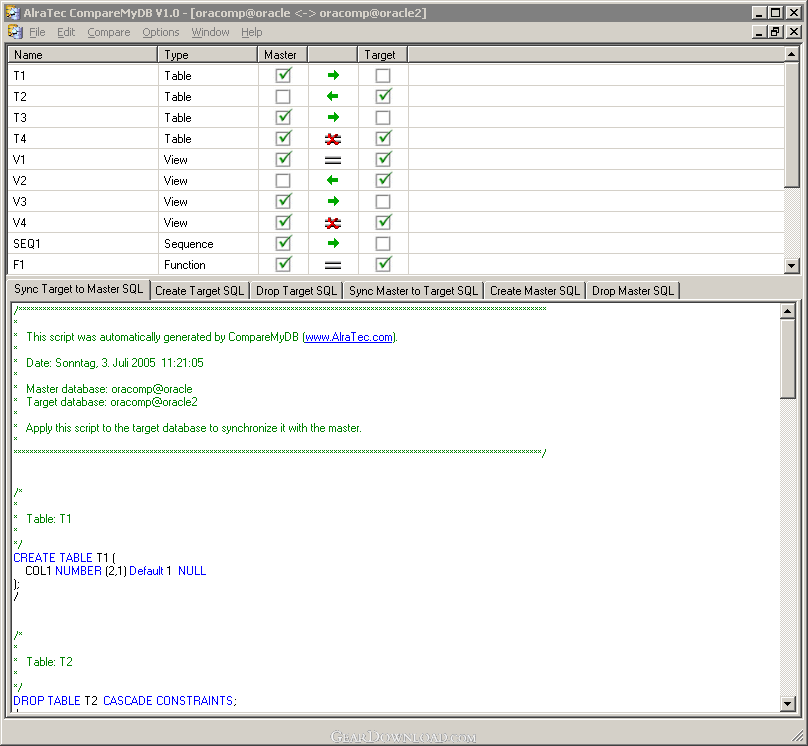Click the application icon in the title bar
This screenshot has width=808, height=746.
(x=13, y=13)
